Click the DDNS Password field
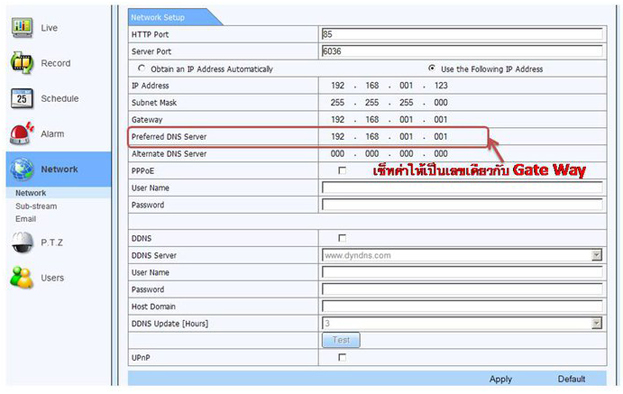 pyautogui.click(x=462, y=289)
